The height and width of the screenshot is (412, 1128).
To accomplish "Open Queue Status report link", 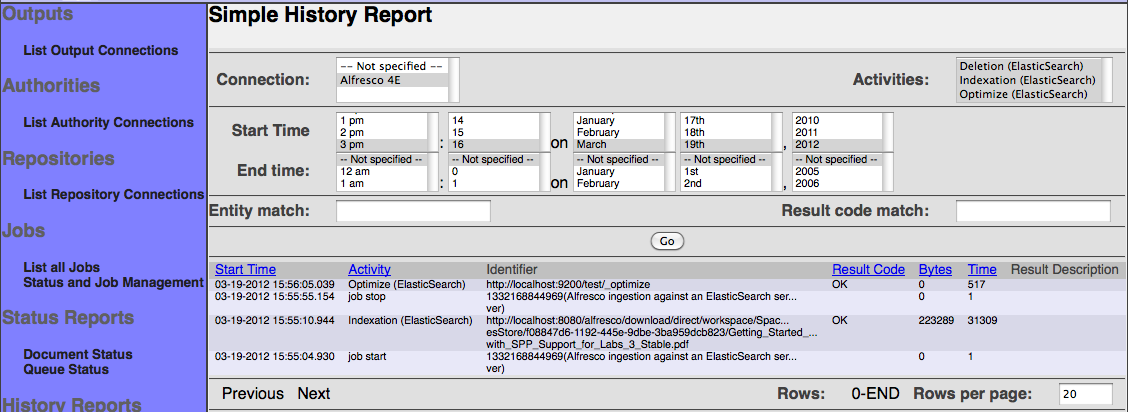I will point(66,369).
